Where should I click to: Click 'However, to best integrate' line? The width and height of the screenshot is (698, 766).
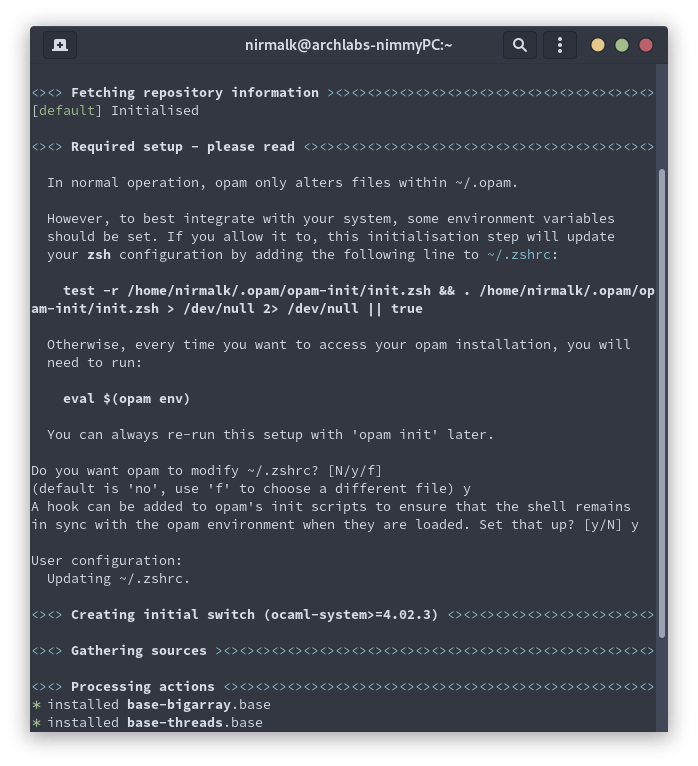[x=331, y=219]
